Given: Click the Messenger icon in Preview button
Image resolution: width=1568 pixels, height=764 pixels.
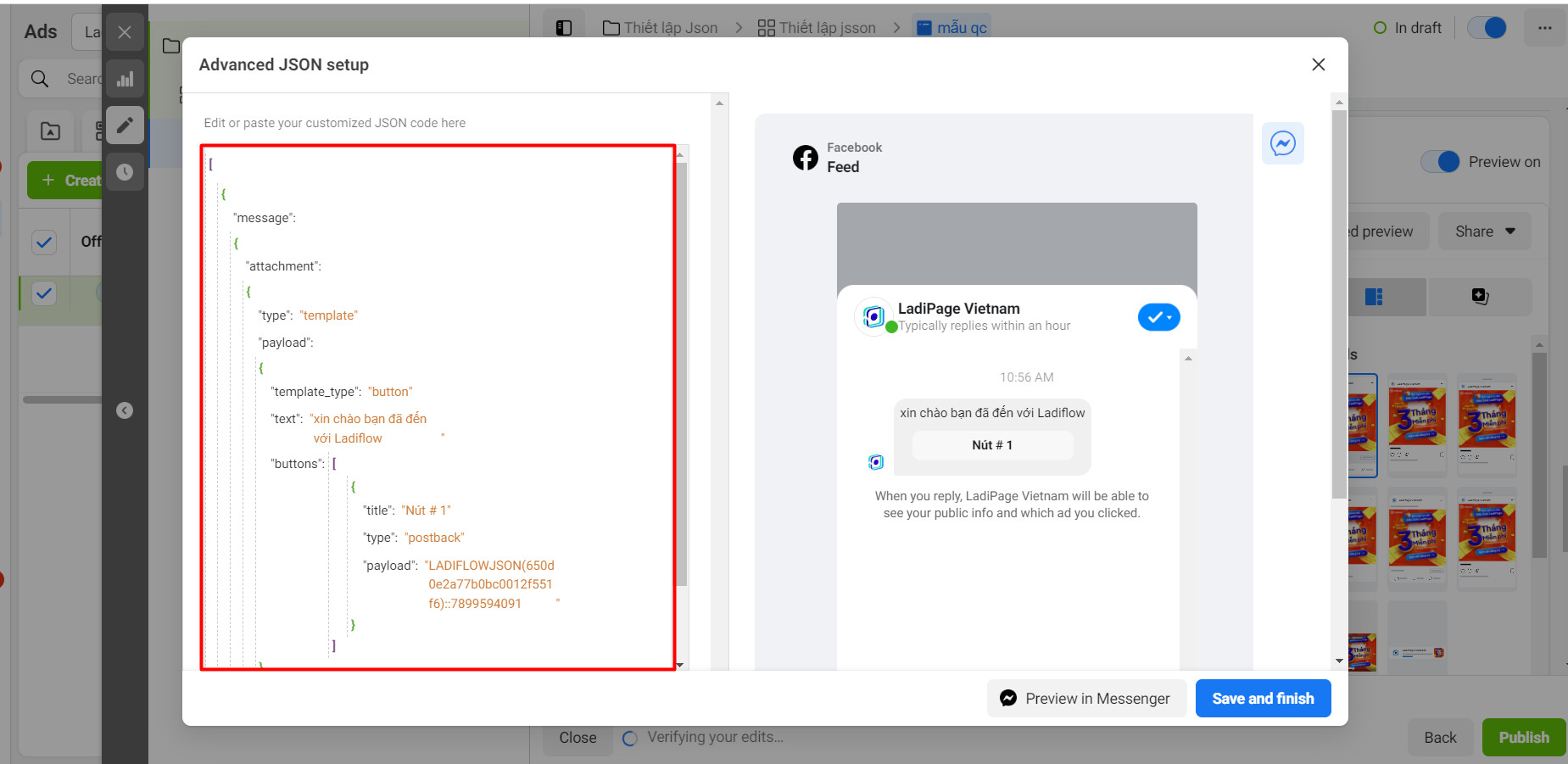Looking at the screenshot, I should (1008, 698).
